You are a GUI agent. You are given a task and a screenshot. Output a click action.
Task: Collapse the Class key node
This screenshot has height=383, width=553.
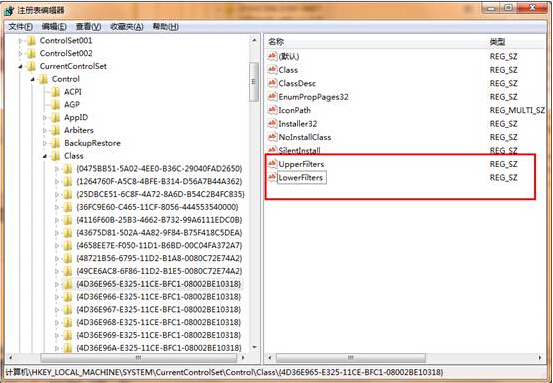[x=45, y=156]
